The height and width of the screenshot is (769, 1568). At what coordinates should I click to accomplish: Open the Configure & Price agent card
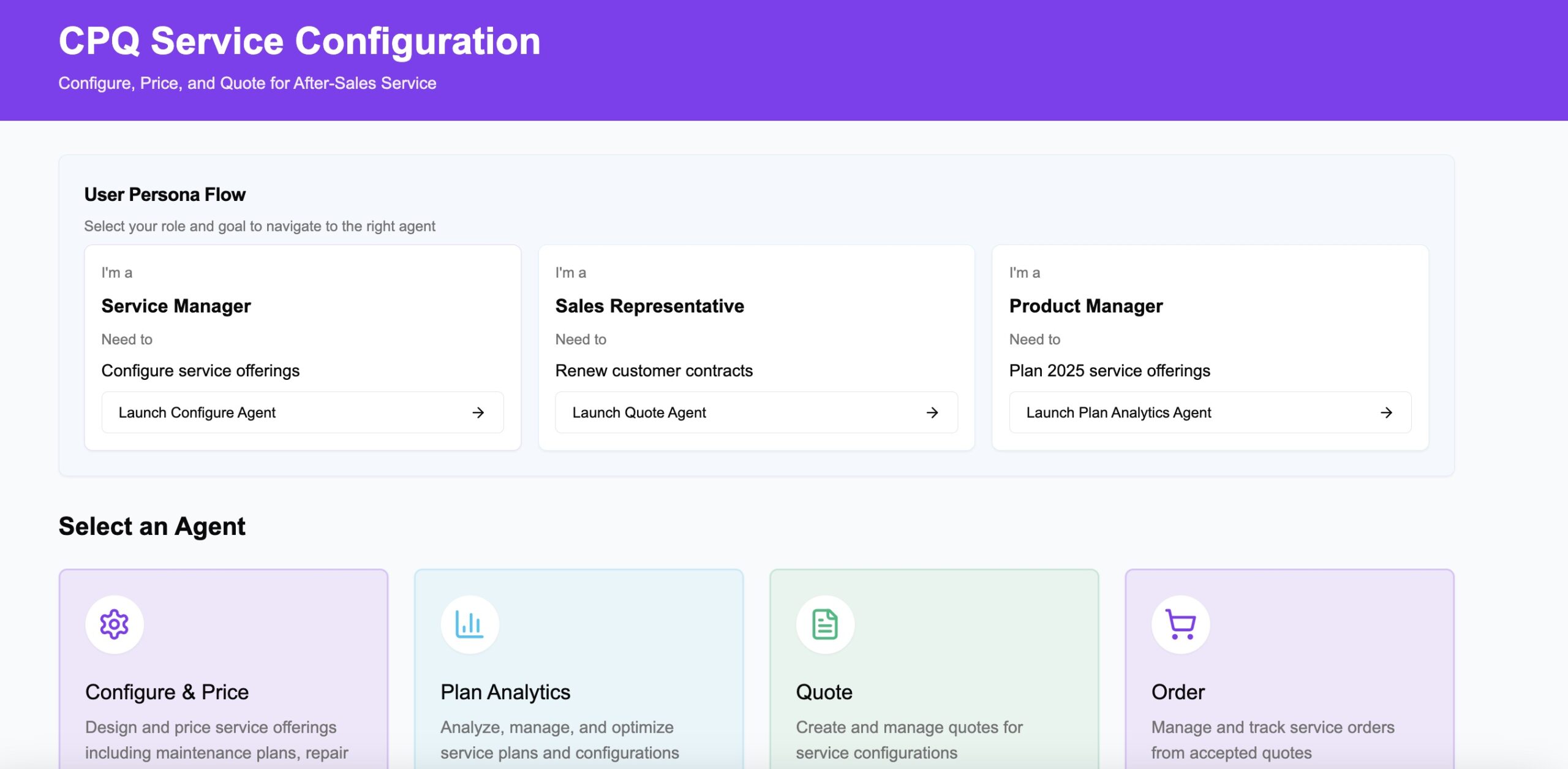click(x=224, y=669)
